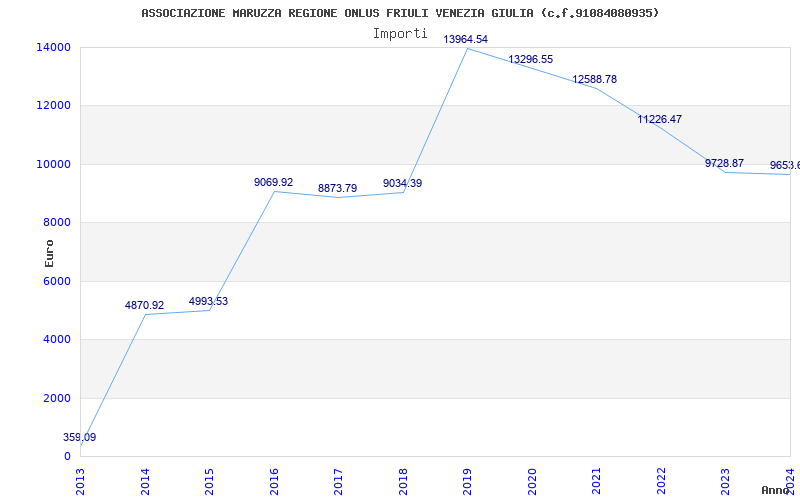800x500 pixels.
Task: Click the 2021 year label
Action: (596, 481)
